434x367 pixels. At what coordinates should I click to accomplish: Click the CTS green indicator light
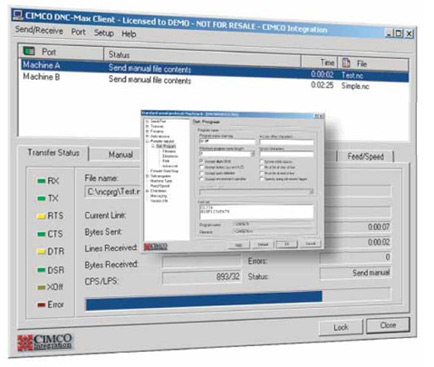tap(41, 234)
